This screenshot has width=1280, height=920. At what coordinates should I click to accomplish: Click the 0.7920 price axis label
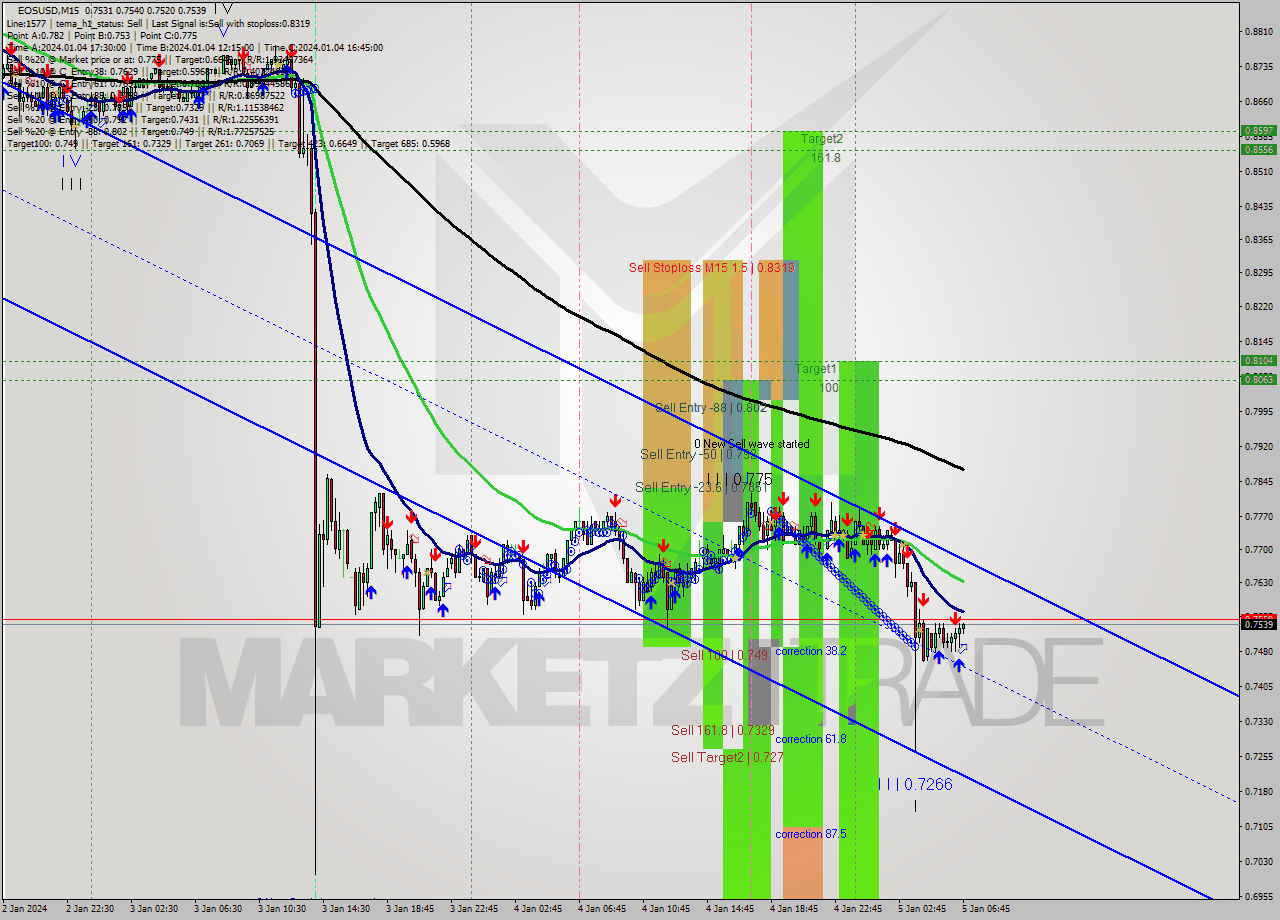(x=1258, y=447)
